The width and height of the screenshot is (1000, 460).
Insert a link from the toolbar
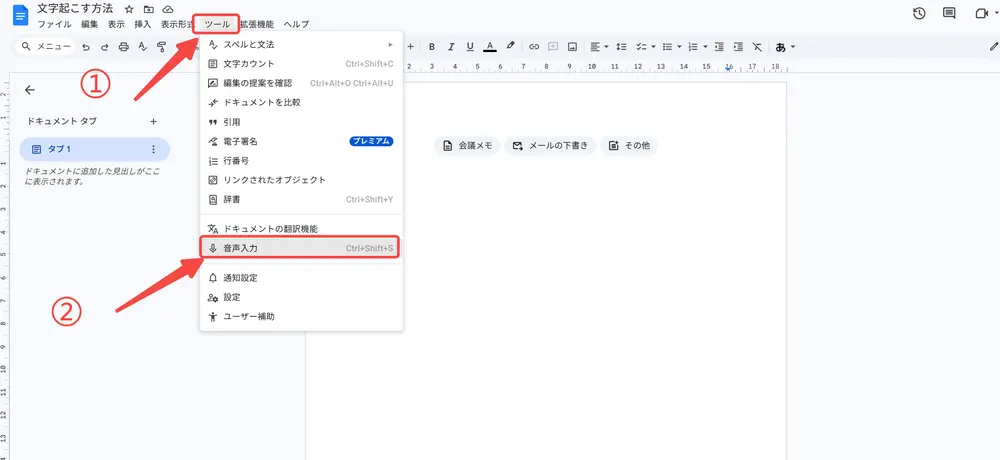[x=534, y=47]
